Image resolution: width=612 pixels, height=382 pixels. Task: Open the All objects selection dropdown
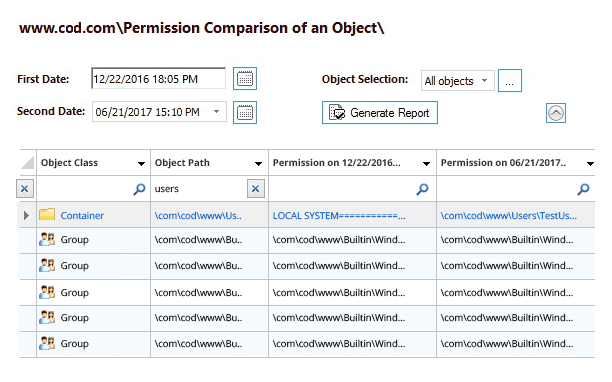[457, 81]
